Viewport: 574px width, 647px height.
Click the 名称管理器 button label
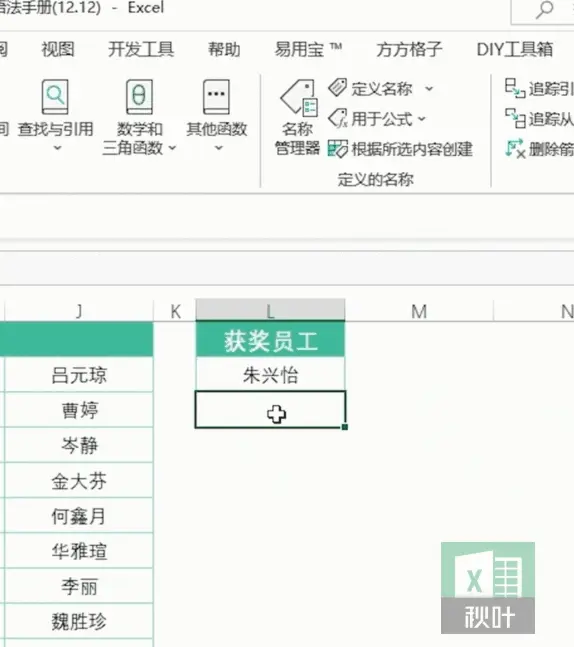coord(298,138)
